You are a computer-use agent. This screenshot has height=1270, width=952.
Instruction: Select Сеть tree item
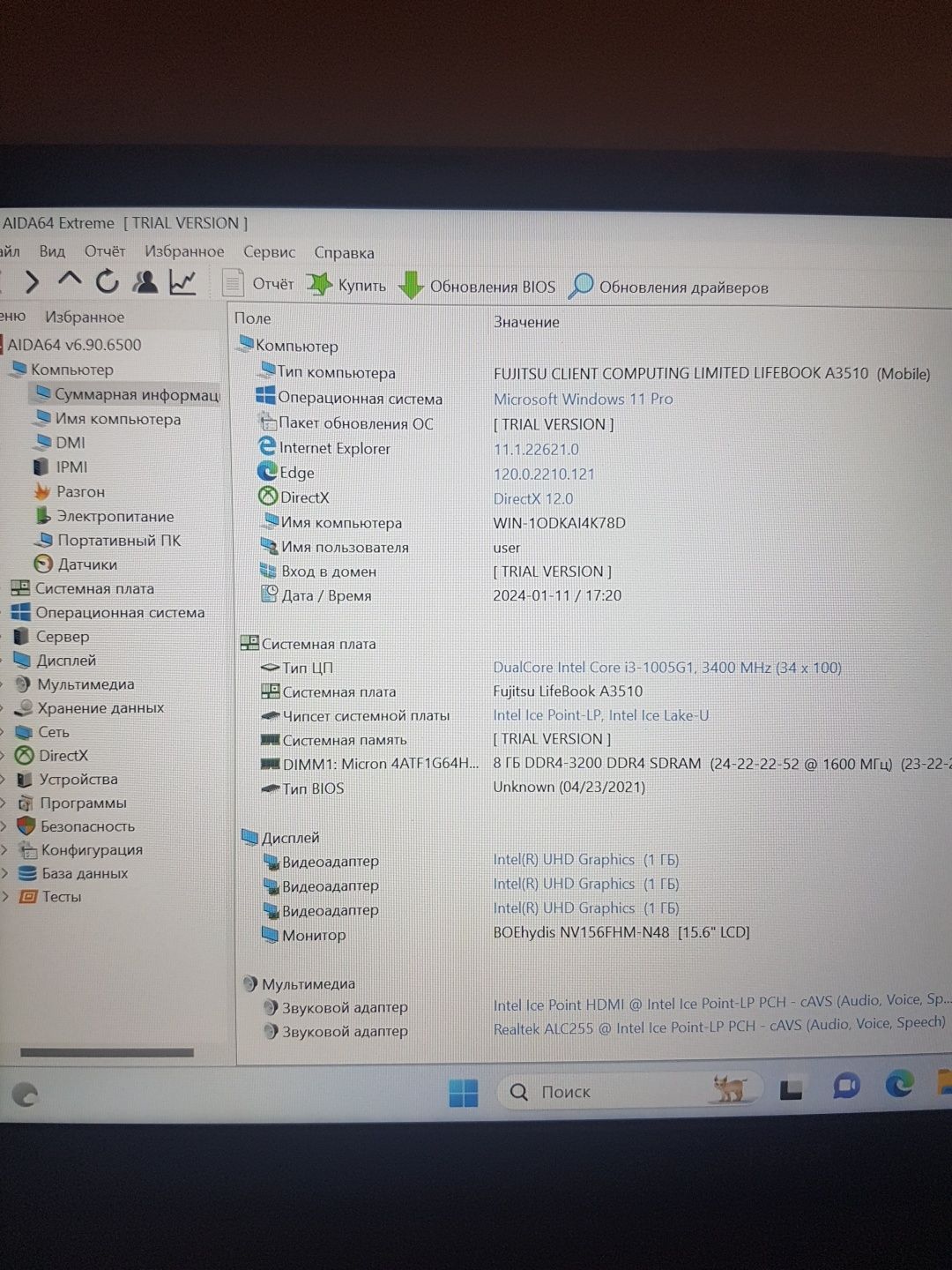click(x=42, y=731)
